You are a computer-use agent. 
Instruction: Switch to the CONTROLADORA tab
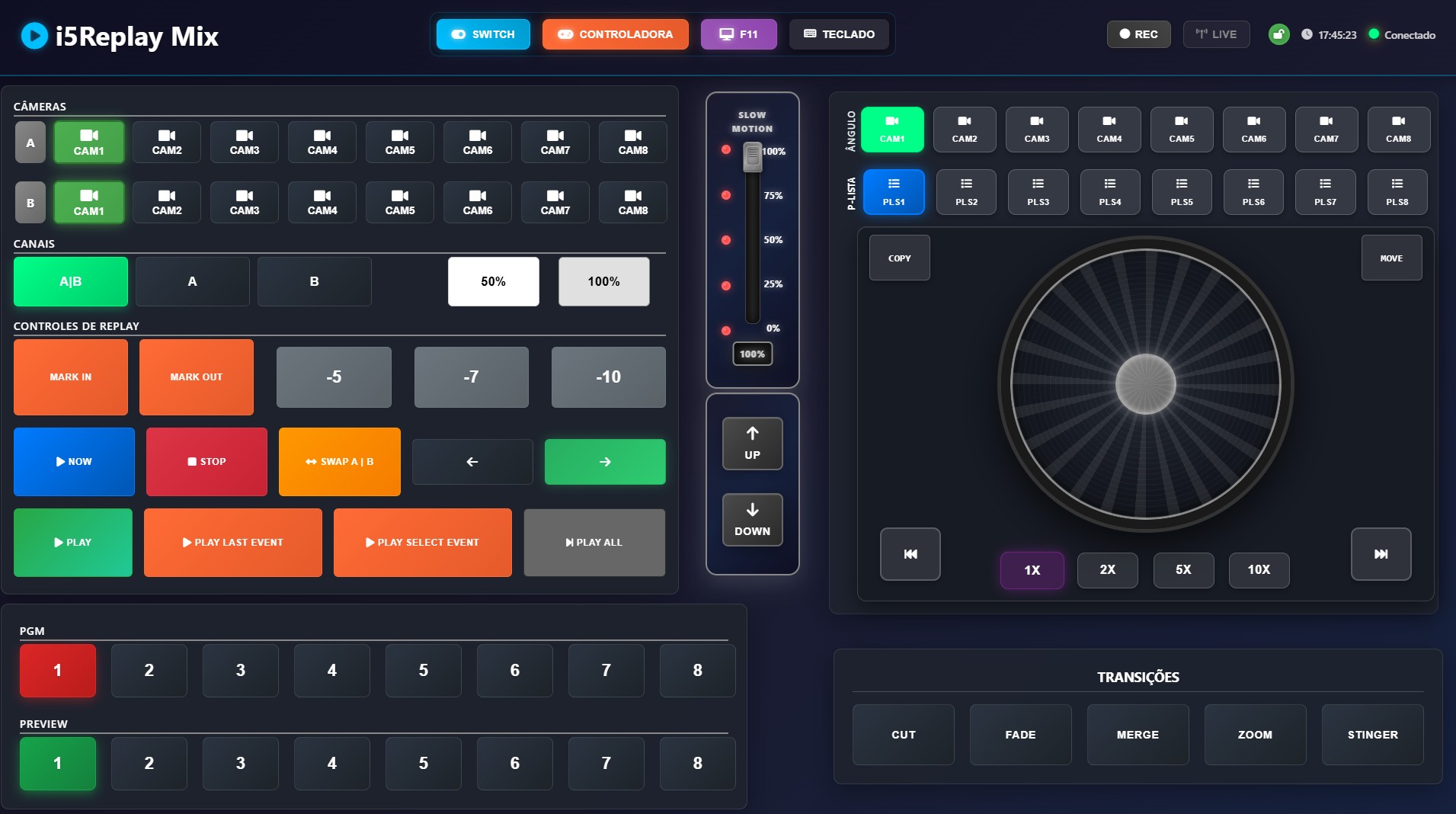coord(615,34)
